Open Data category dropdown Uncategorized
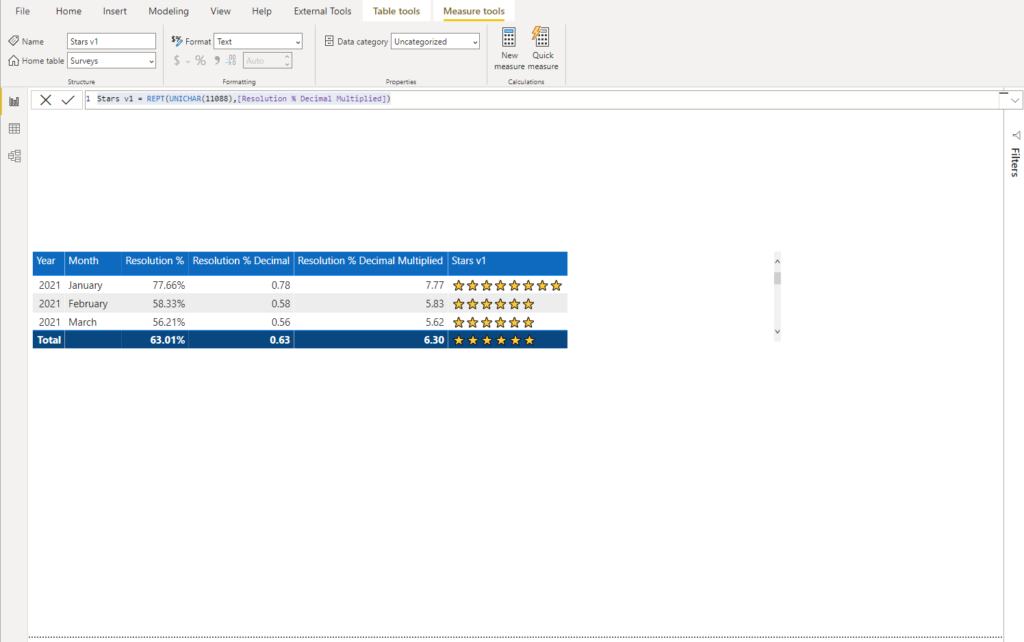The image size is (1024, 642). [x=435, y=41]
